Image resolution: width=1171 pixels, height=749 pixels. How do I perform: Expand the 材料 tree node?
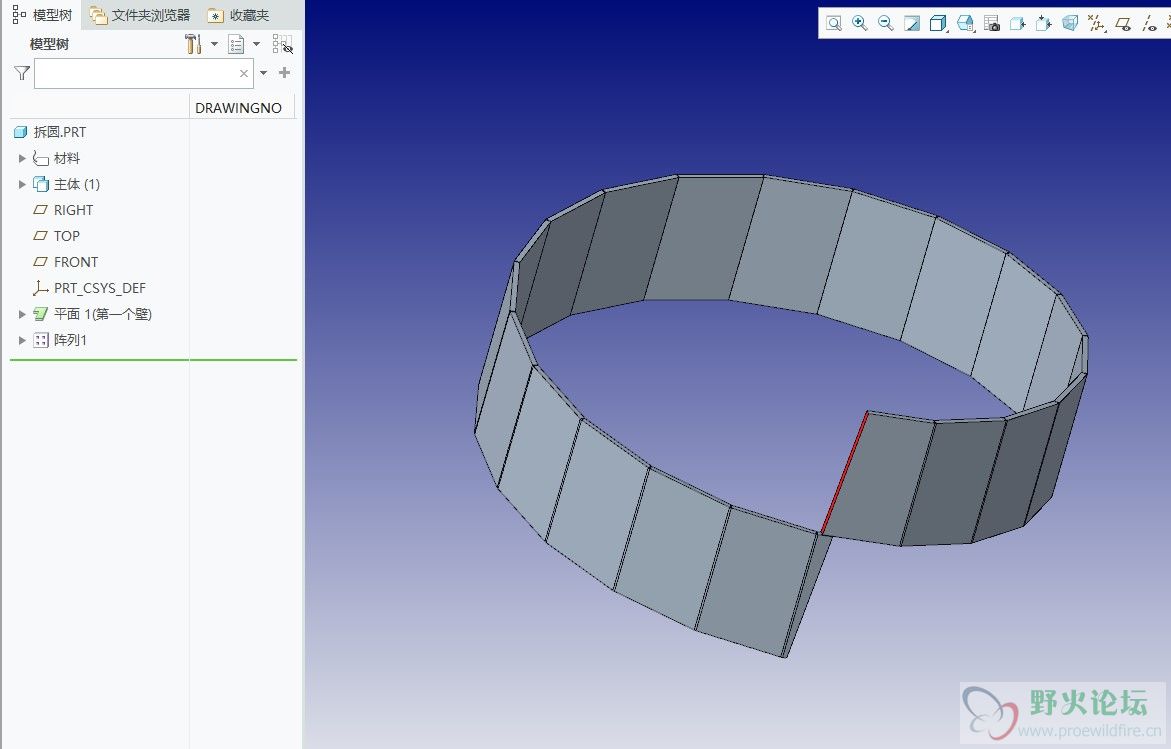click(22, 158)
